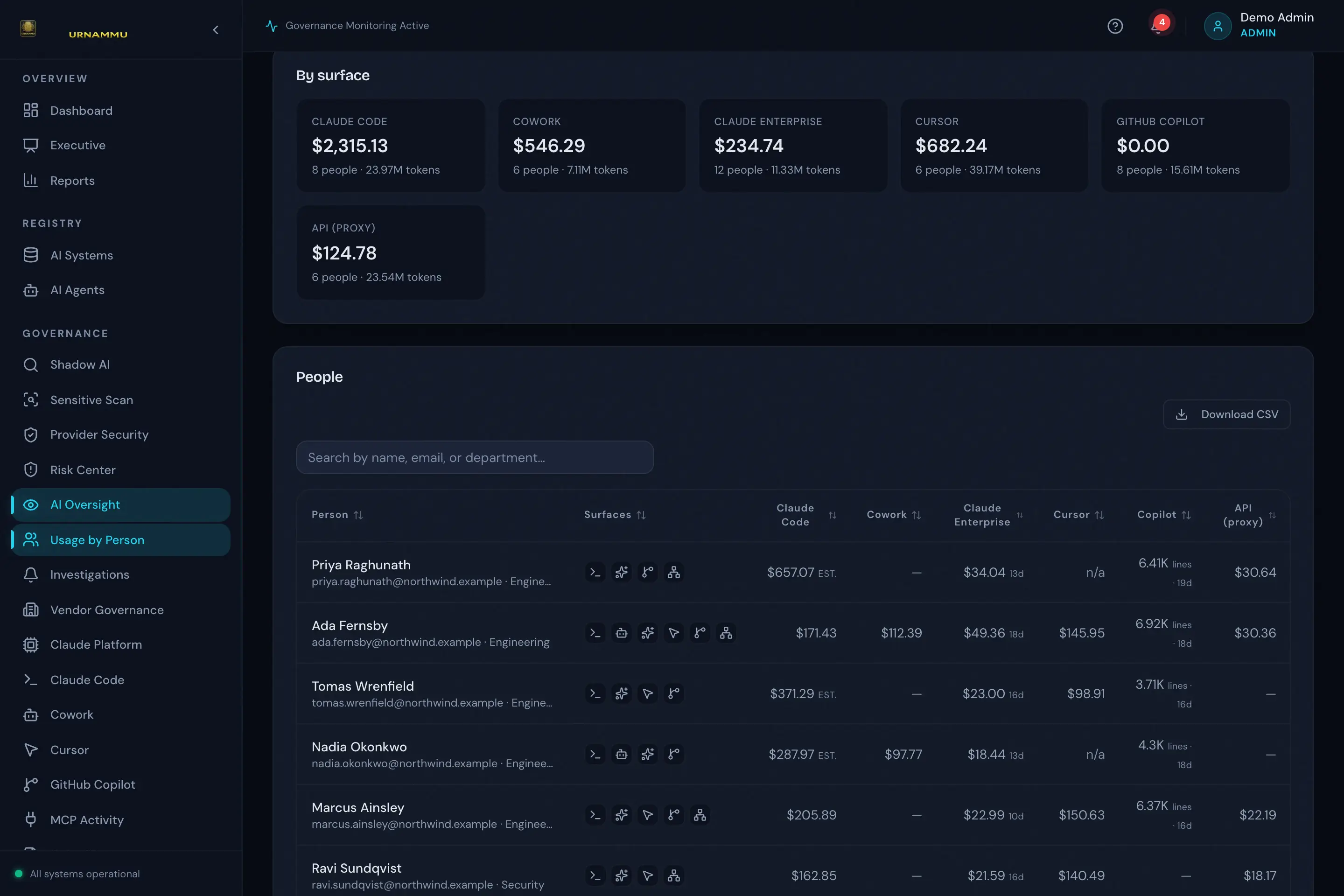Viewport: 1344px width, 896px height.
Task: Click the Governance Monitoring Active pulse icon
Action: click(x=272, y=26)
